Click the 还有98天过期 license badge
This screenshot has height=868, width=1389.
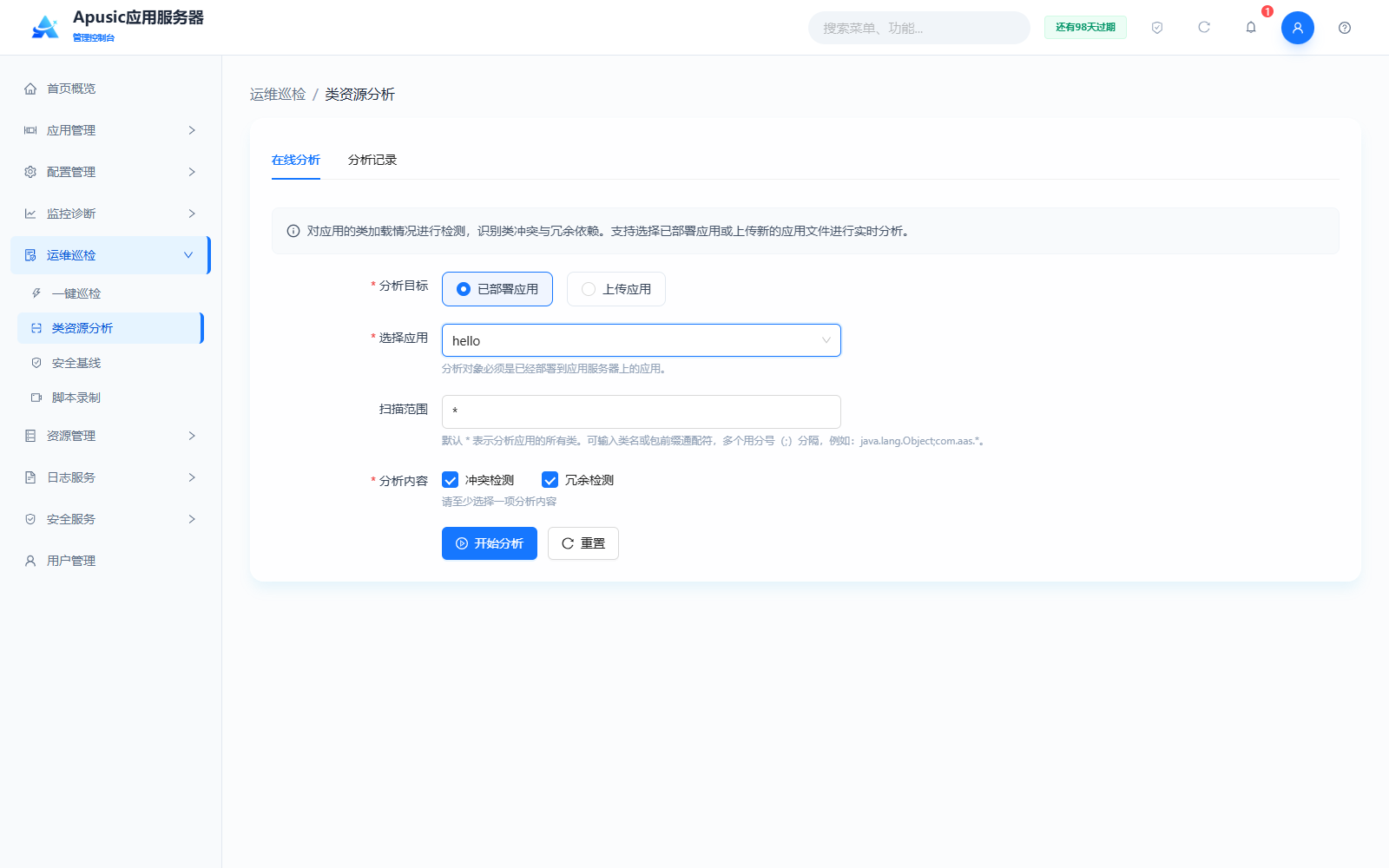point(1085,27)
